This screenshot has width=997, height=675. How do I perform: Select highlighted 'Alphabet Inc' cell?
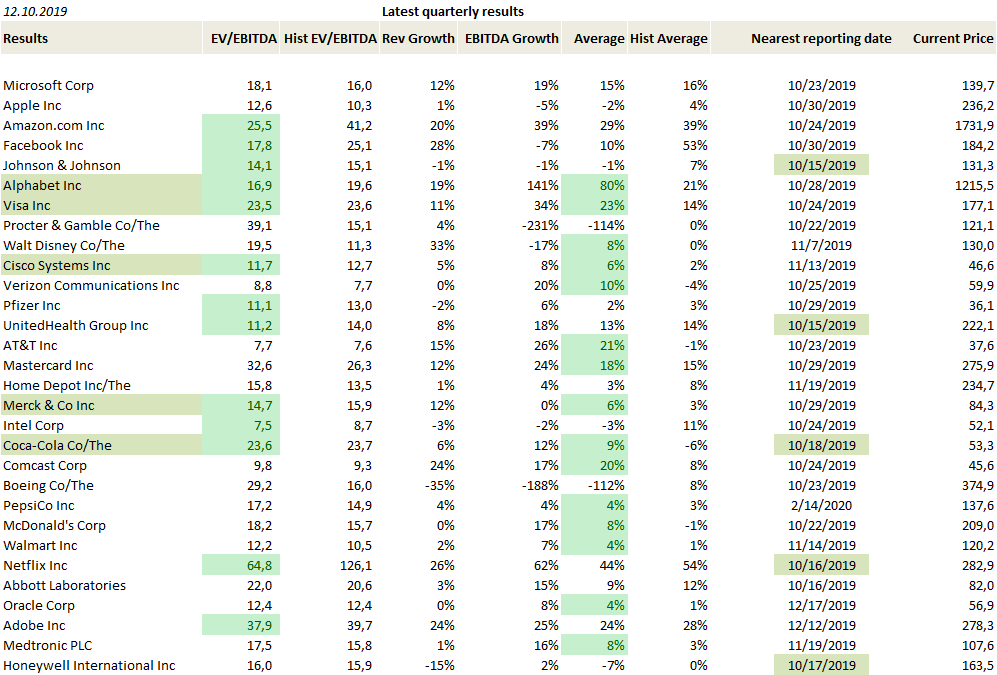(101, 185)
